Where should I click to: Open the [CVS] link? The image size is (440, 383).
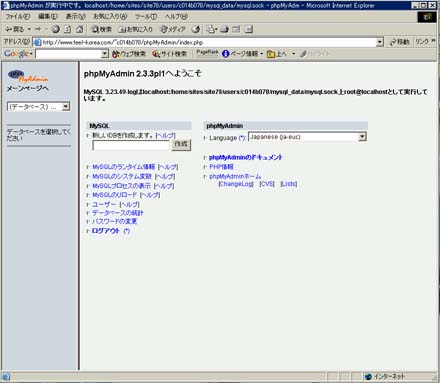coord(267,184)
